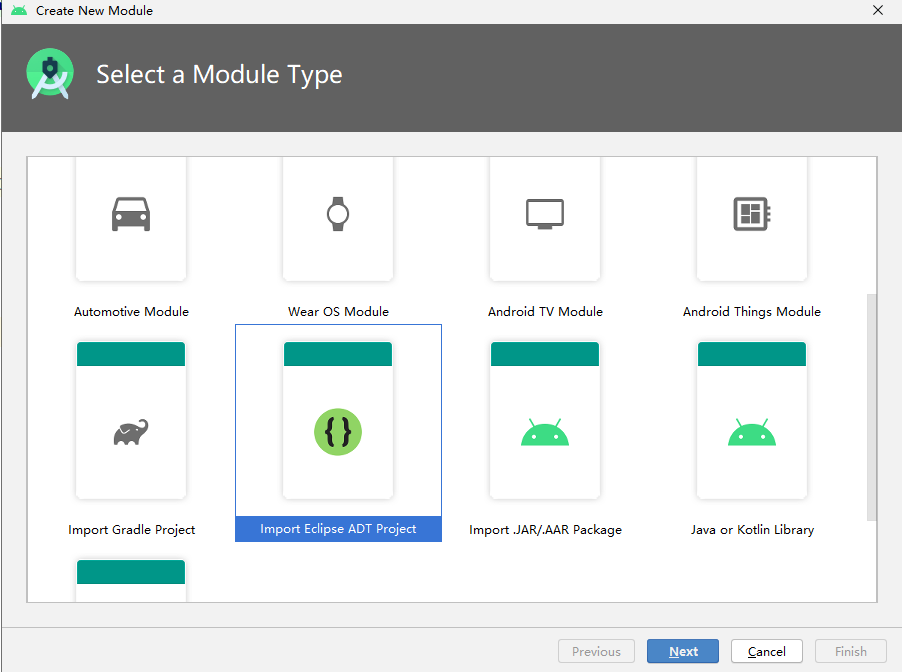This screenshot has width=902, height=672.
Task: Click the Android icon in title bar
Action: click(19, 10)
